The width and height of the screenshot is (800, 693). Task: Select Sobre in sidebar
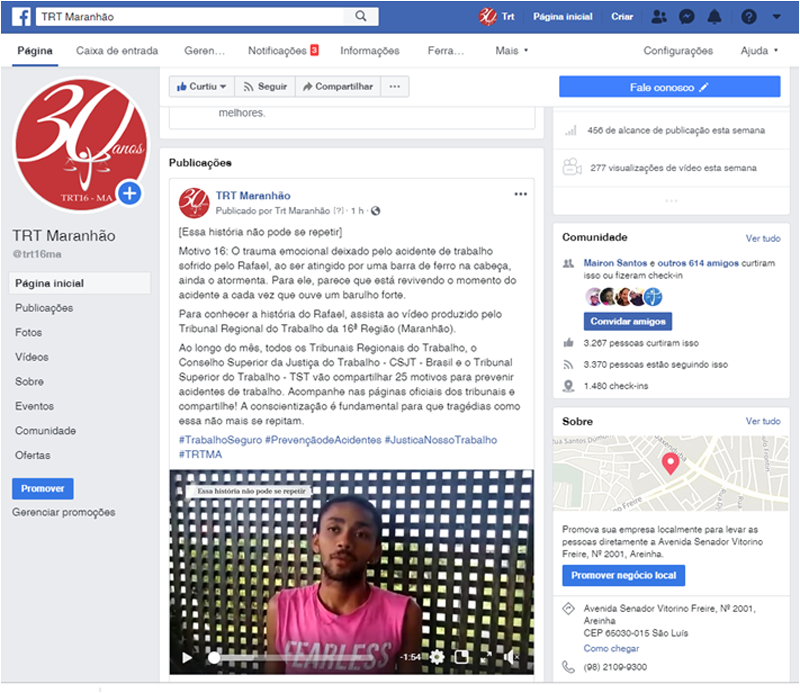pos(29,381)
